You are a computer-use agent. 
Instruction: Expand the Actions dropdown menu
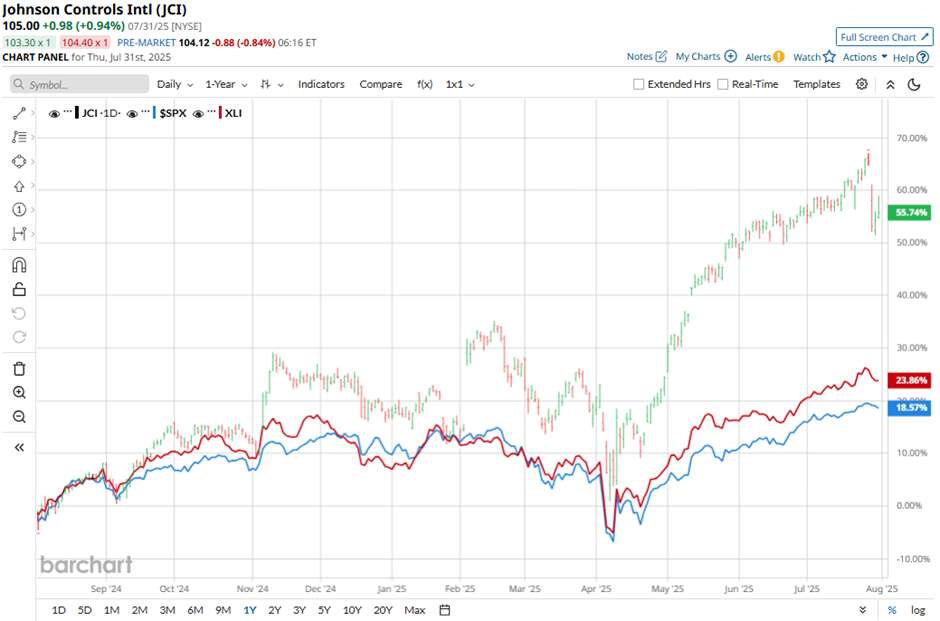(x=864, y=57)
